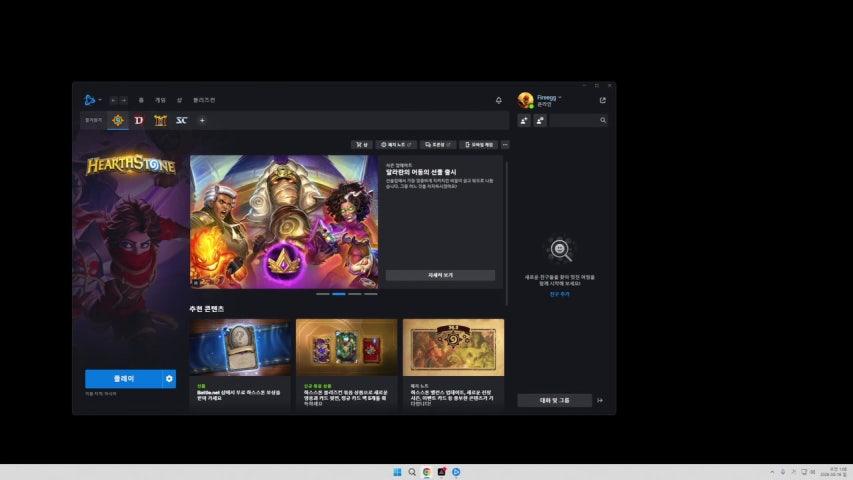The height and width of the screenshot is (480, 853).
Task: Click the tray display icon
Action: (x=803, y=472)
